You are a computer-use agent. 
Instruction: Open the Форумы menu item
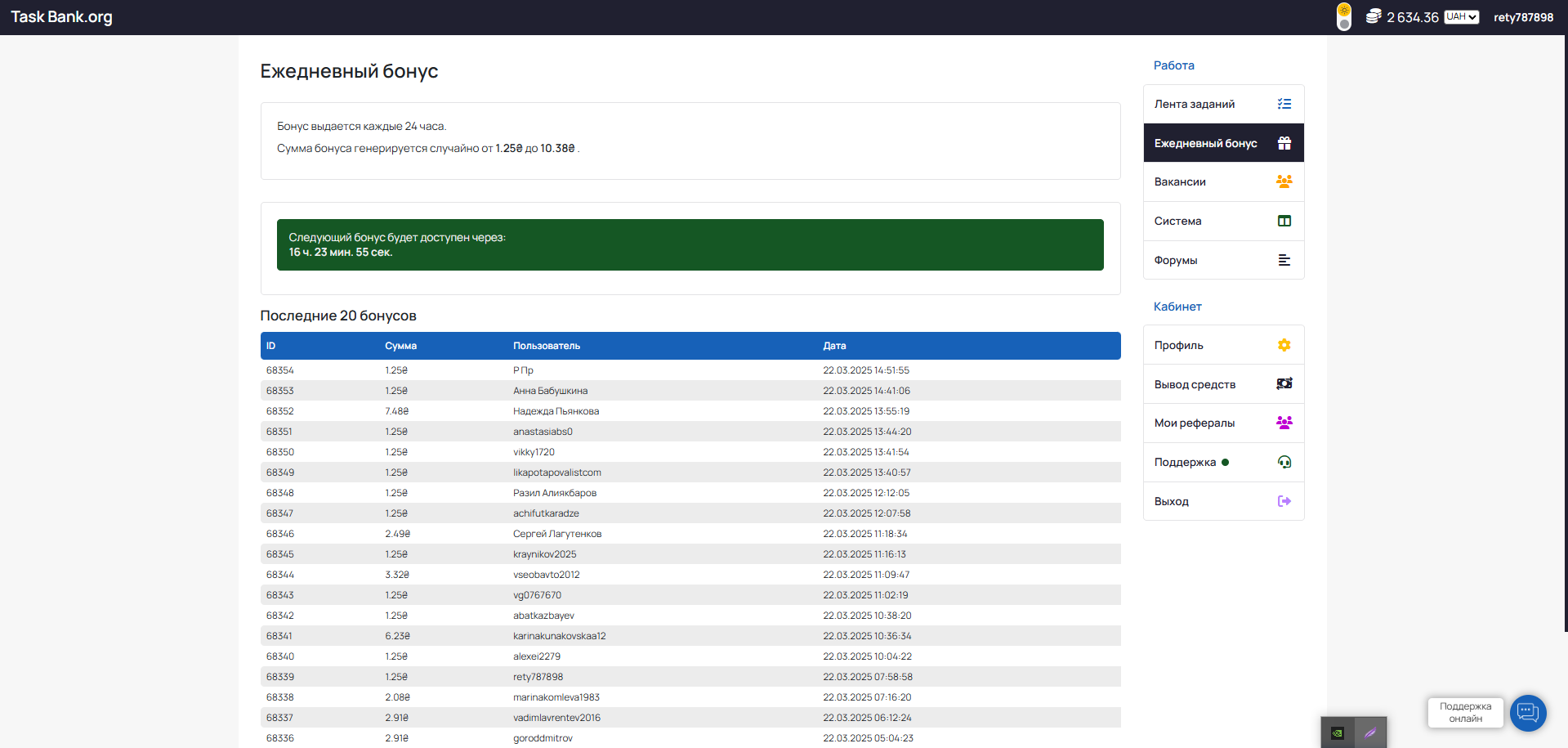coord(1223,260)
